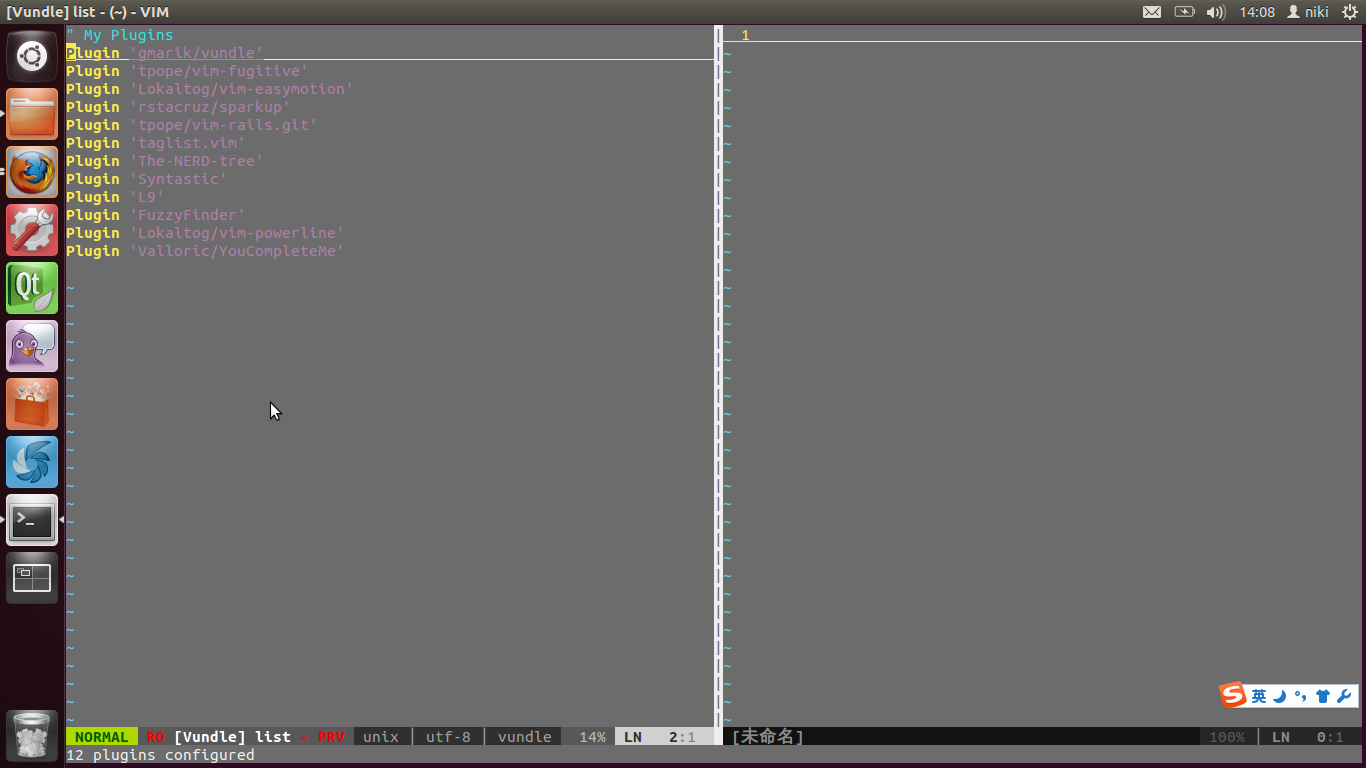This screenshot has height=768, width=1366.
Task: Open Sogou wrench settings icon
Action: [1345, 696]
